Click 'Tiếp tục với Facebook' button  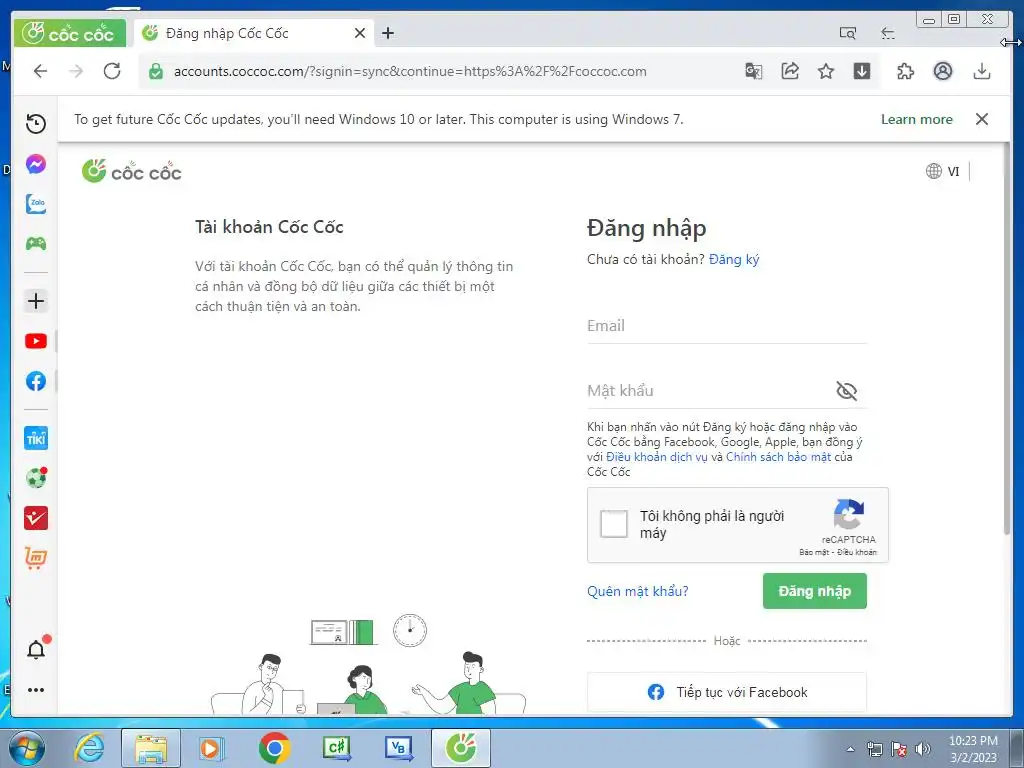727,692
